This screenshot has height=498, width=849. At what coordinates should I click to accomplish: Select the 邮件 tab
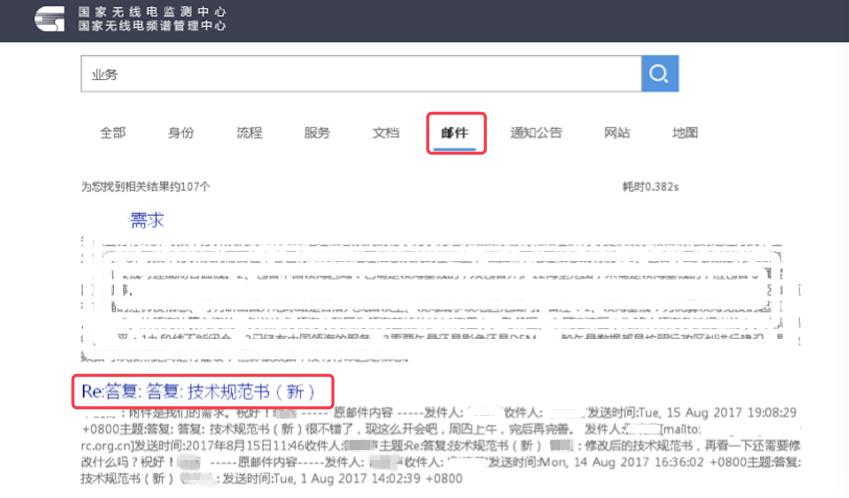pos(455,133)
